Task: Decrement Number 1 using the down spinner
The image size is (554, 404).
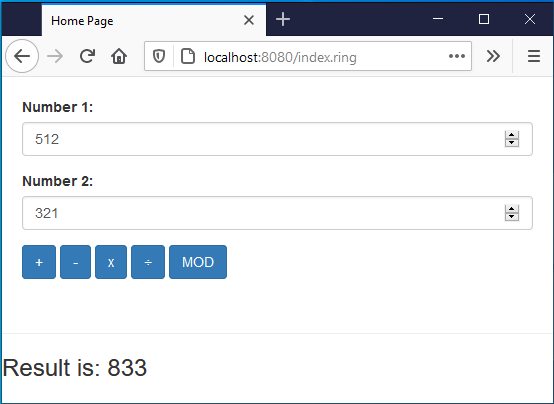Action: tap(512, 143)
